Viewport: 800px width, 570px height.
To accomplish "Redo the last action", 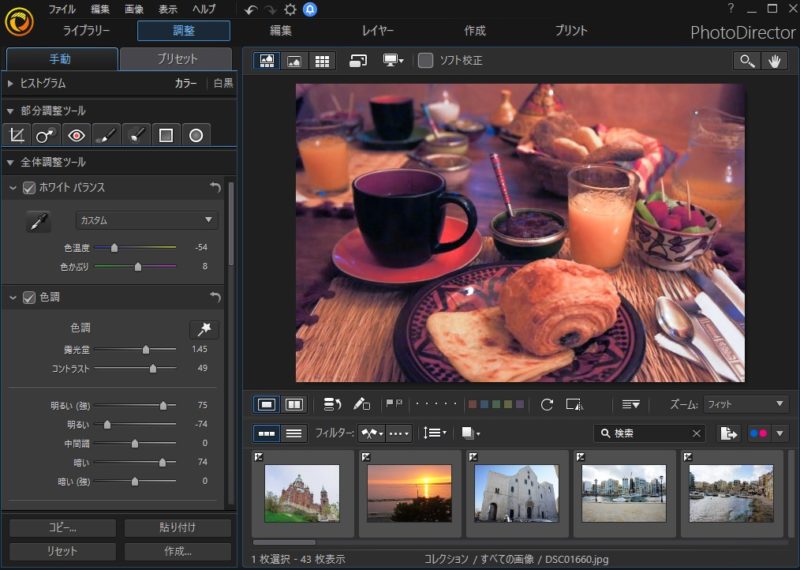I will [x=270, y=10].
